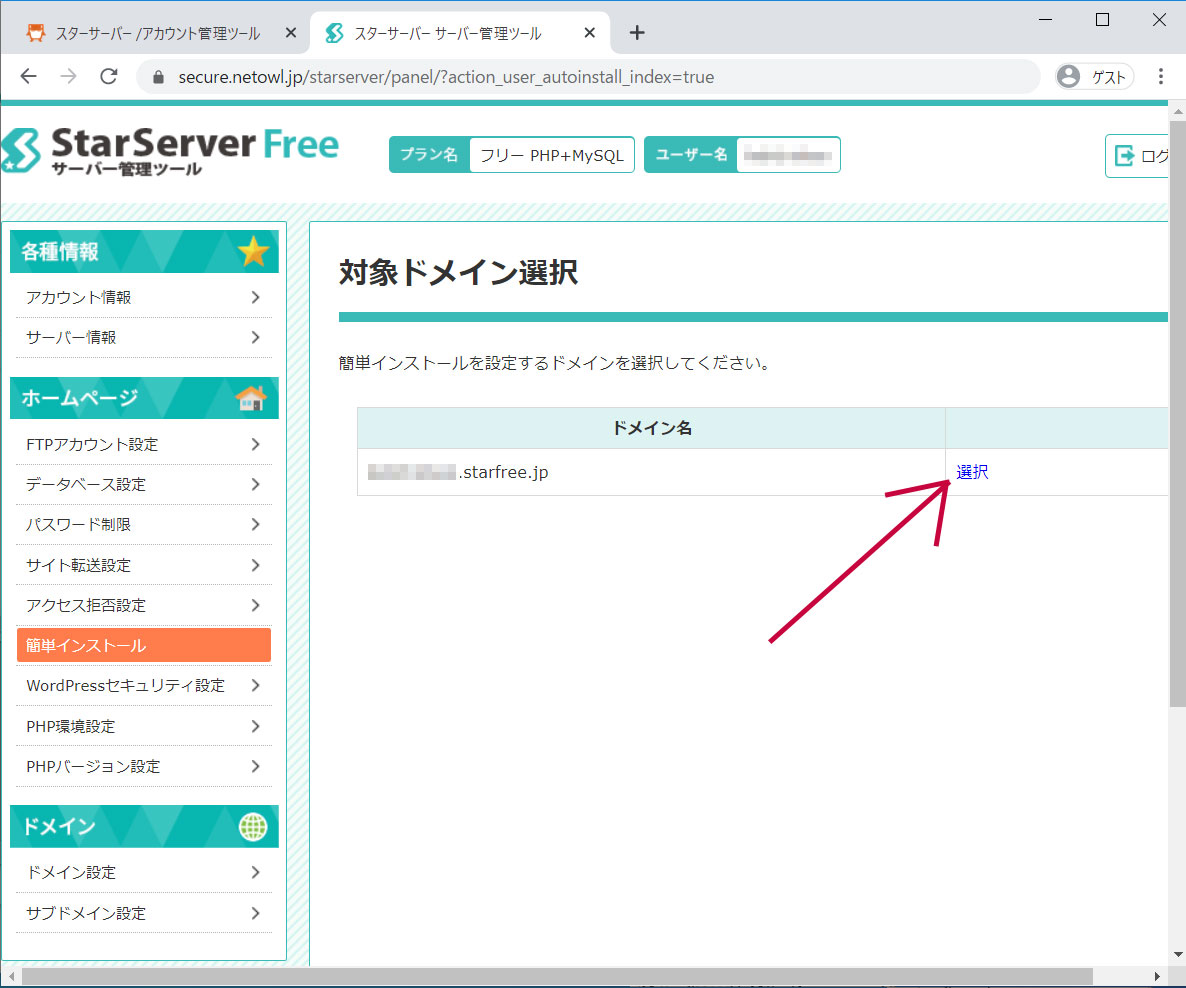
Task: Open the Chrome three-dot menu
Action: point(1160,76)
